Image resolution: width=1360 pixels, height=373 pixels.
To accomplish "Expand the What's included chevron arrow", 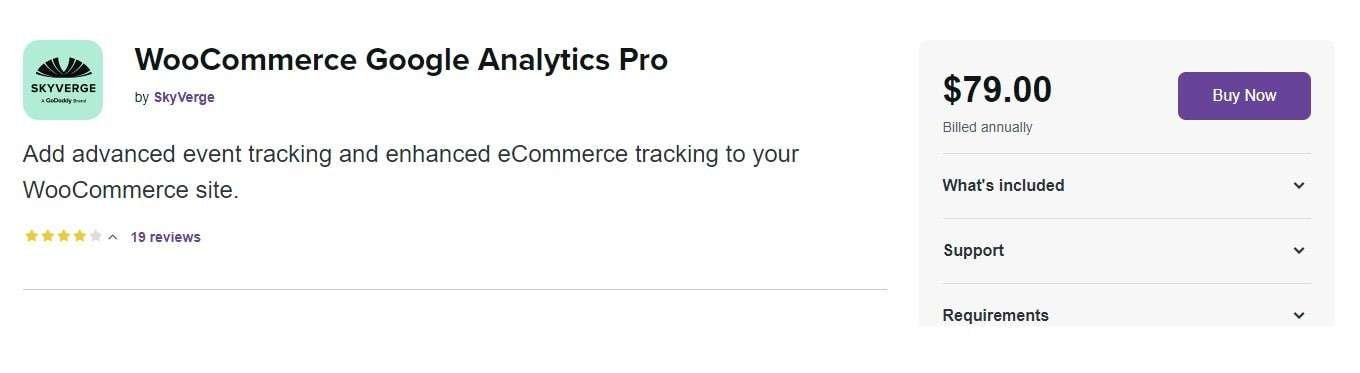I will coord(1299,185).
